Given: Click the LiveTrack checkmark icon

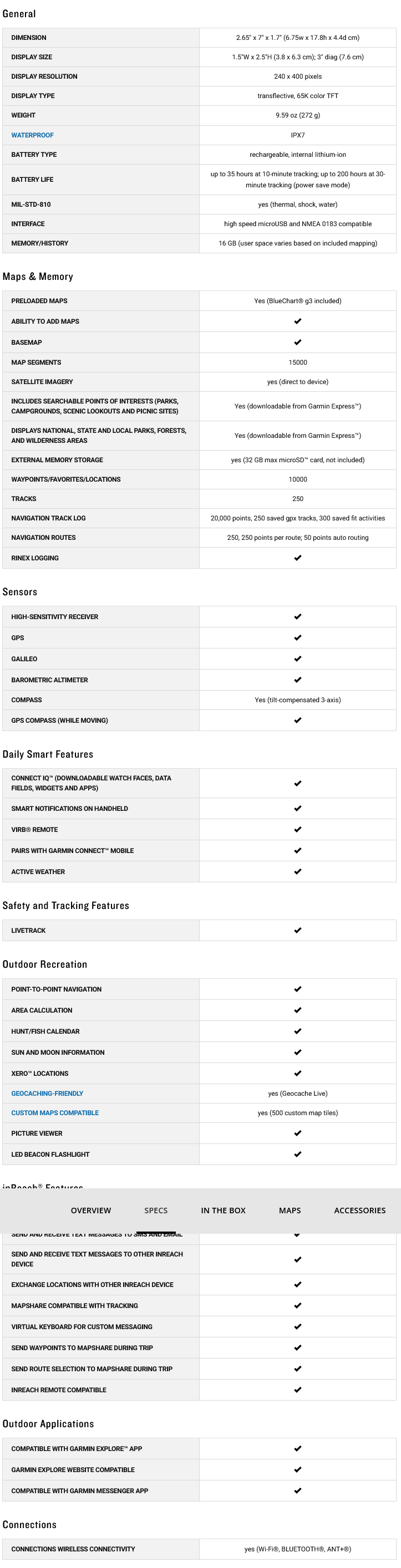Looking at the screenshot, I should [297, 930].
